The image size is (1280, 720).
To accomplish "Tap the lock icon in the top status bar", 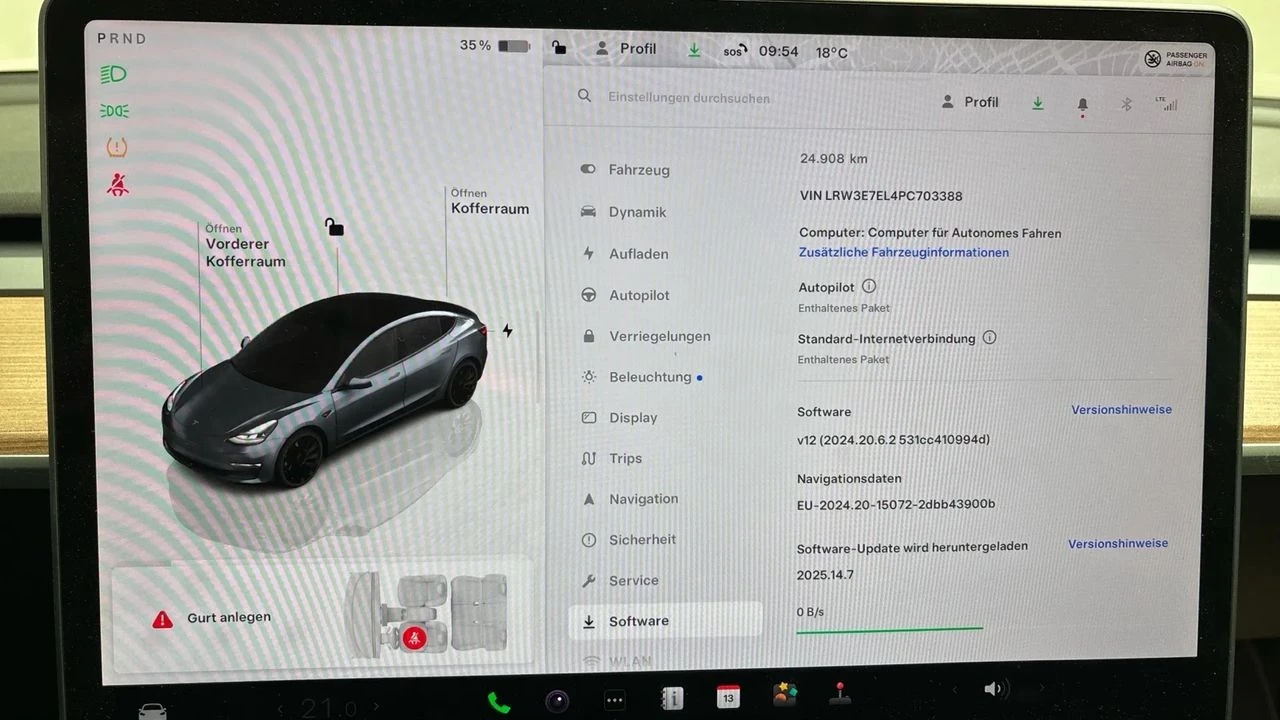I will 559,47.
